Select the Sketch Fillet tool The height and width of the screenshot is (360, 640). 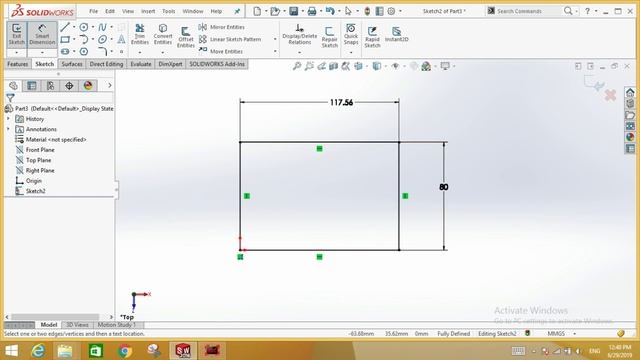pos(102,52)
